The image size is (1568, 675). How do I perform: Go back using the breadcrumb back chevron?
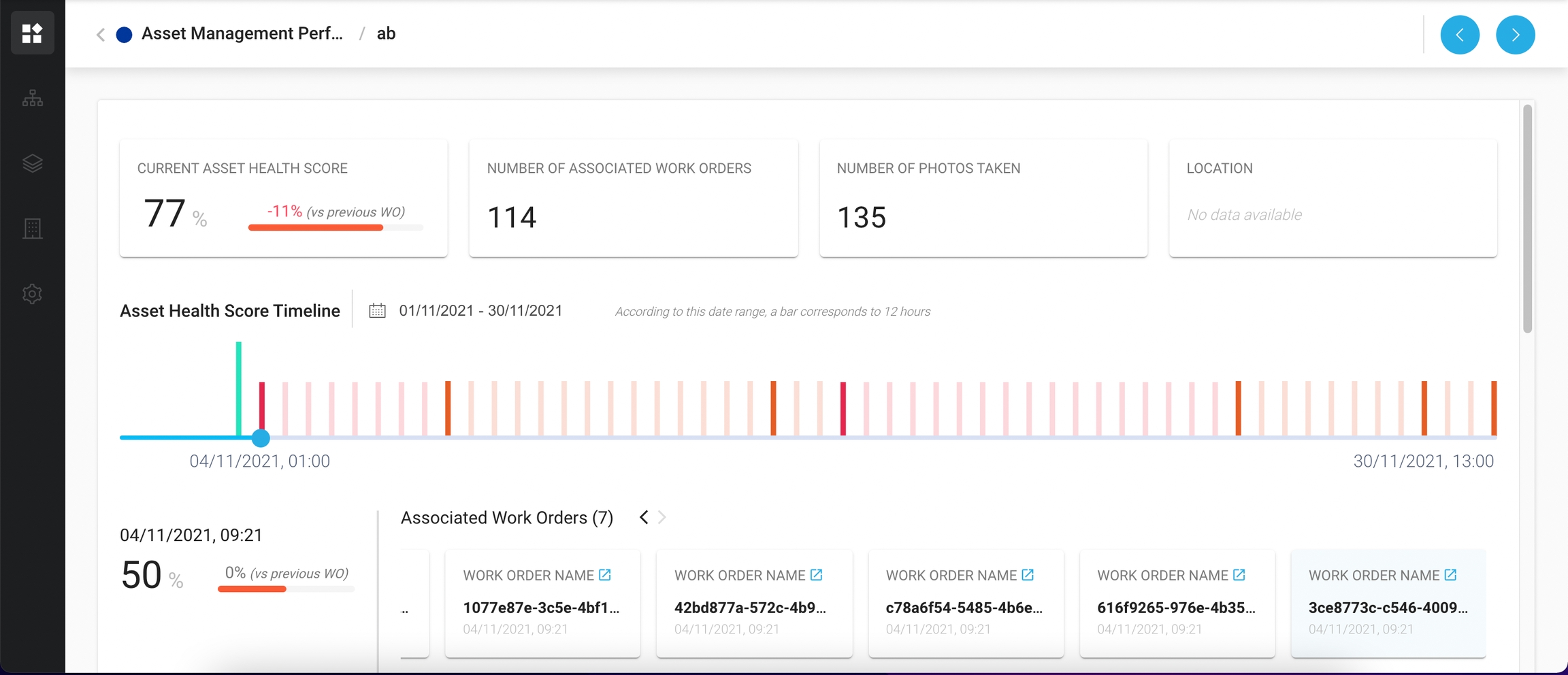(101, 35)
